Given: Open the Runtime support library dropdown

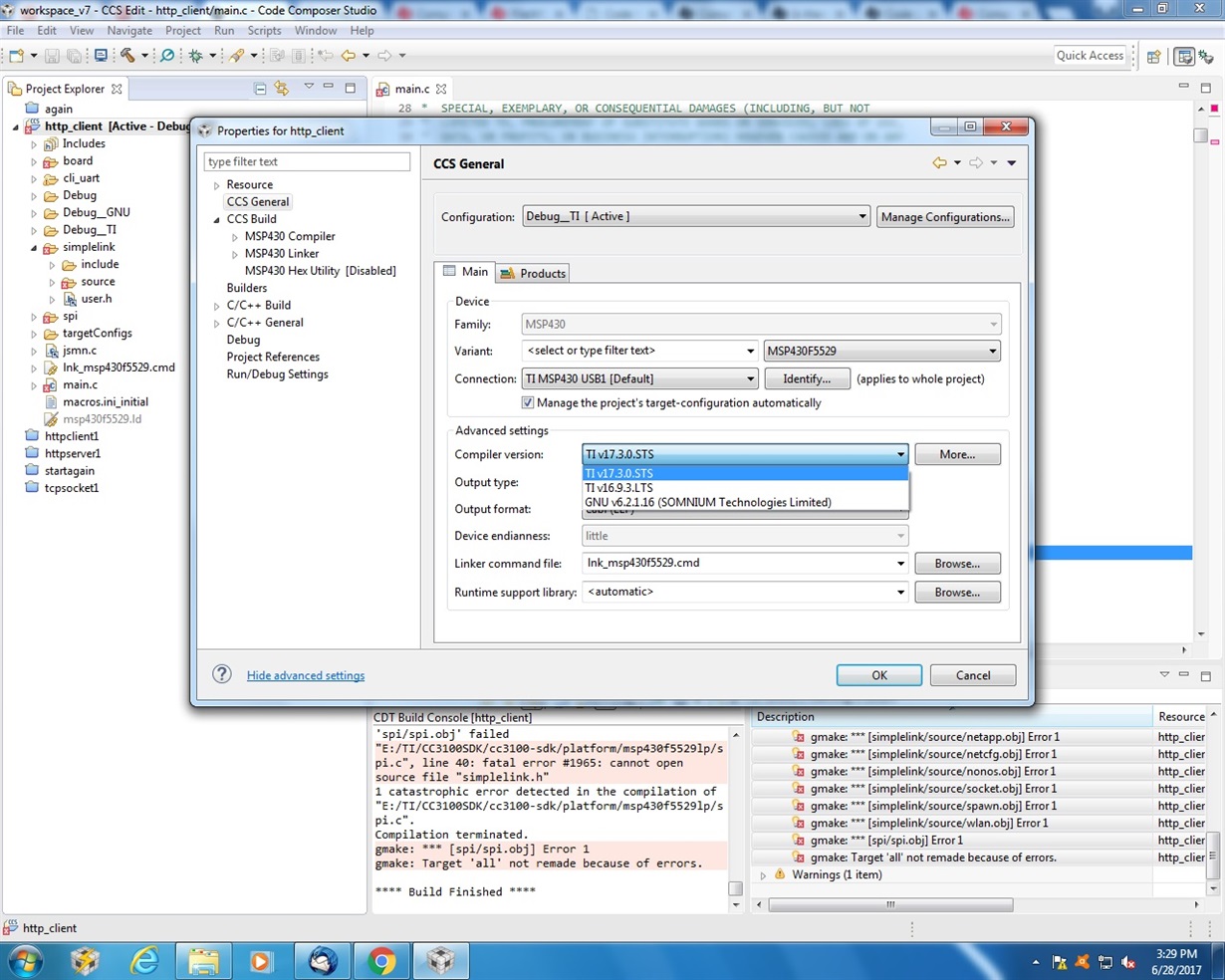Looking at the screenshot, I should 900,593.
